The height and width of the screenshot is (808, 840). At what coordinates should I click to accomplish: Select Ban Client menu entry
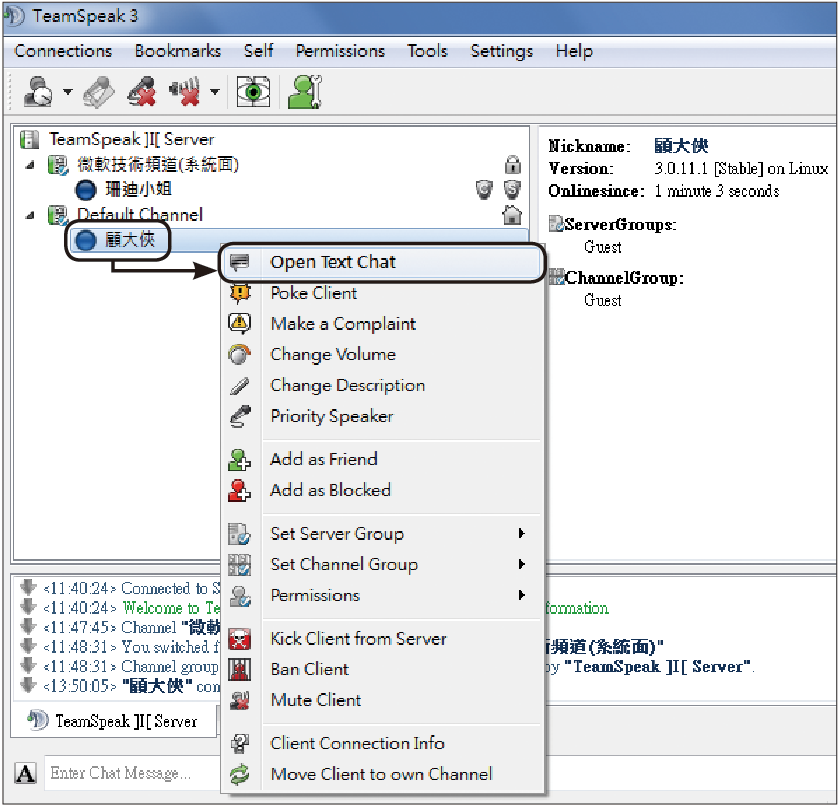click(382, 669)
